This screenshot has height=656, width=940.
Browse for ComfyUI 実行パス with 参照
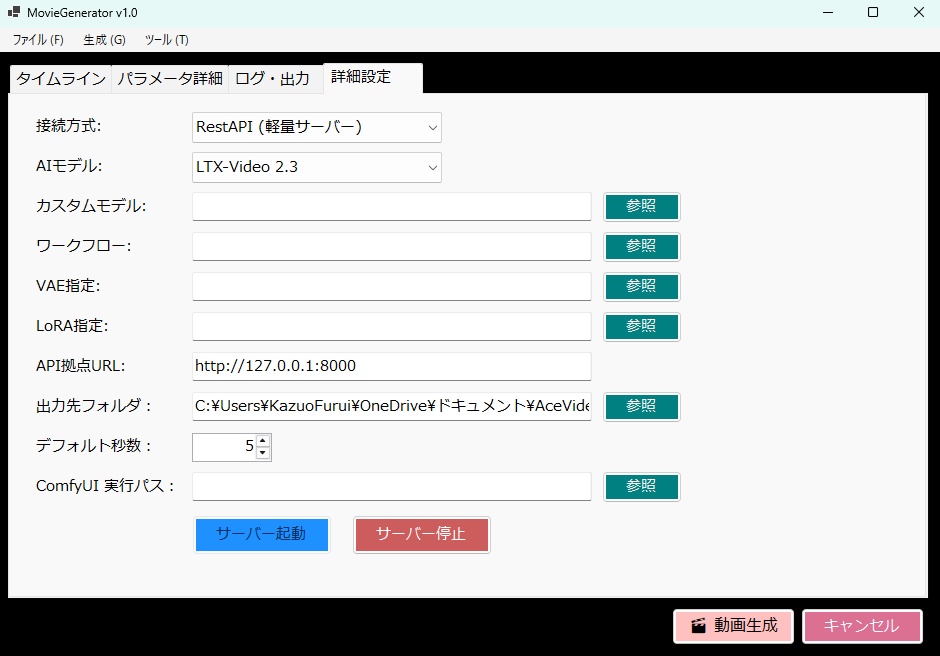coord(641,486)
